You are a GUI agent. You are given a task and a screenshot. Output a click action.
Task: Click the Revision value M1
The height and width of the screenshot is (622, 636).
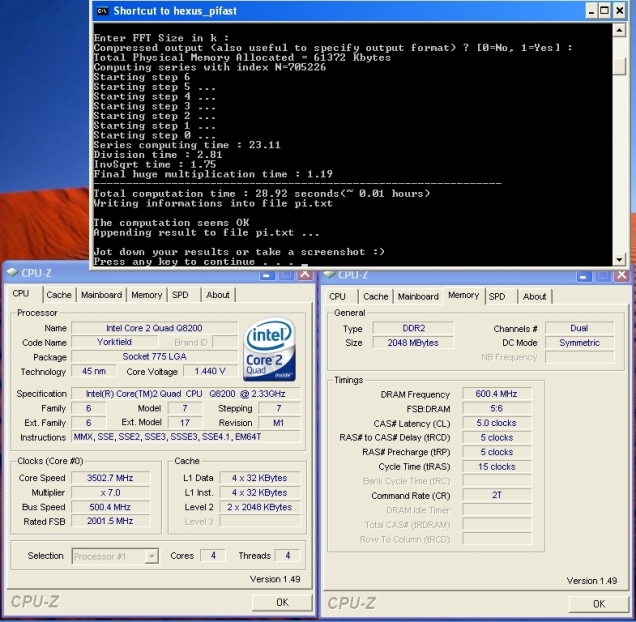pyautogui.click(x=279, y=423)
